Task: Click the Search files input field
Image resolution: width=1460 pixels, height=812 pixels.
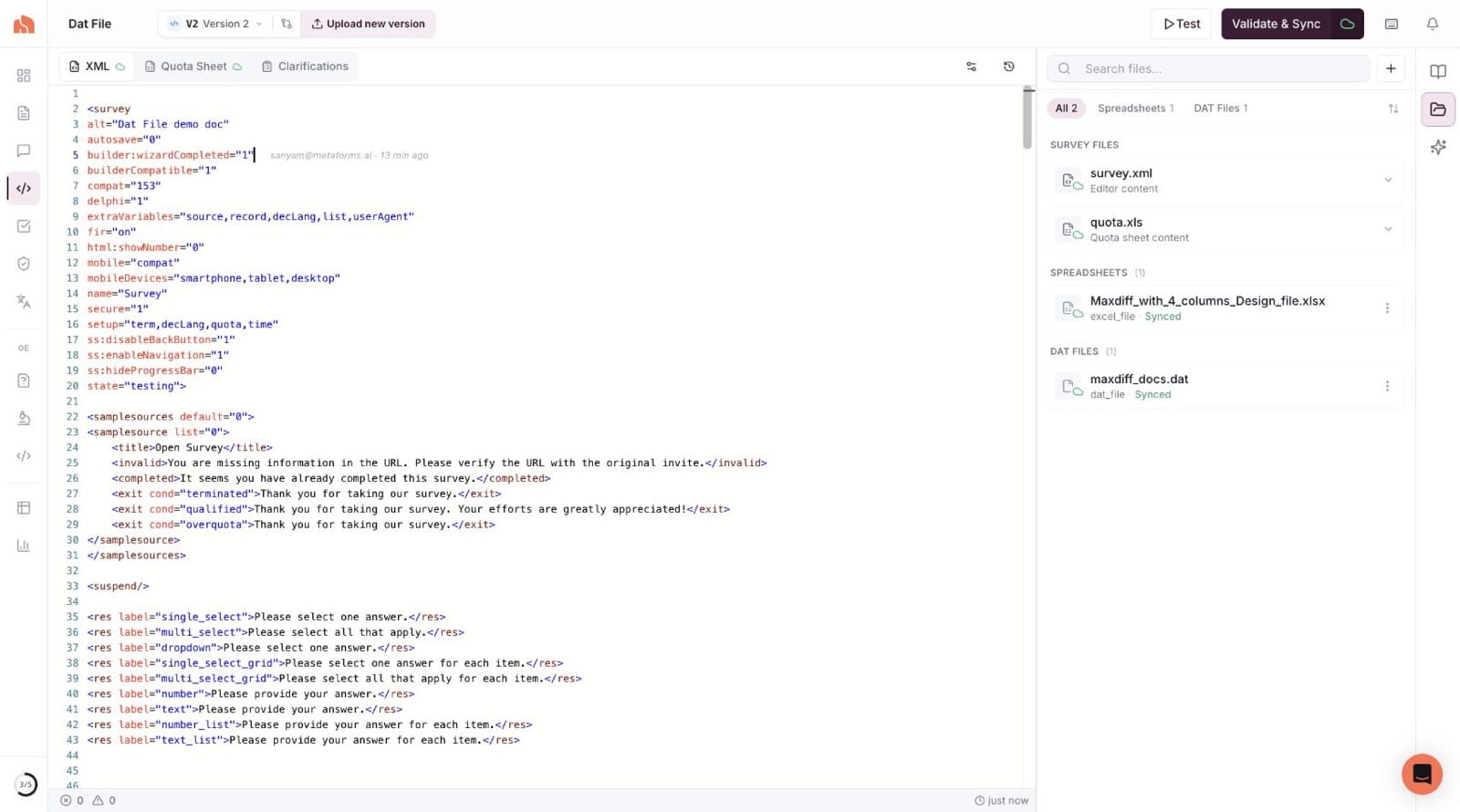Action: [x=1208, y=68]
